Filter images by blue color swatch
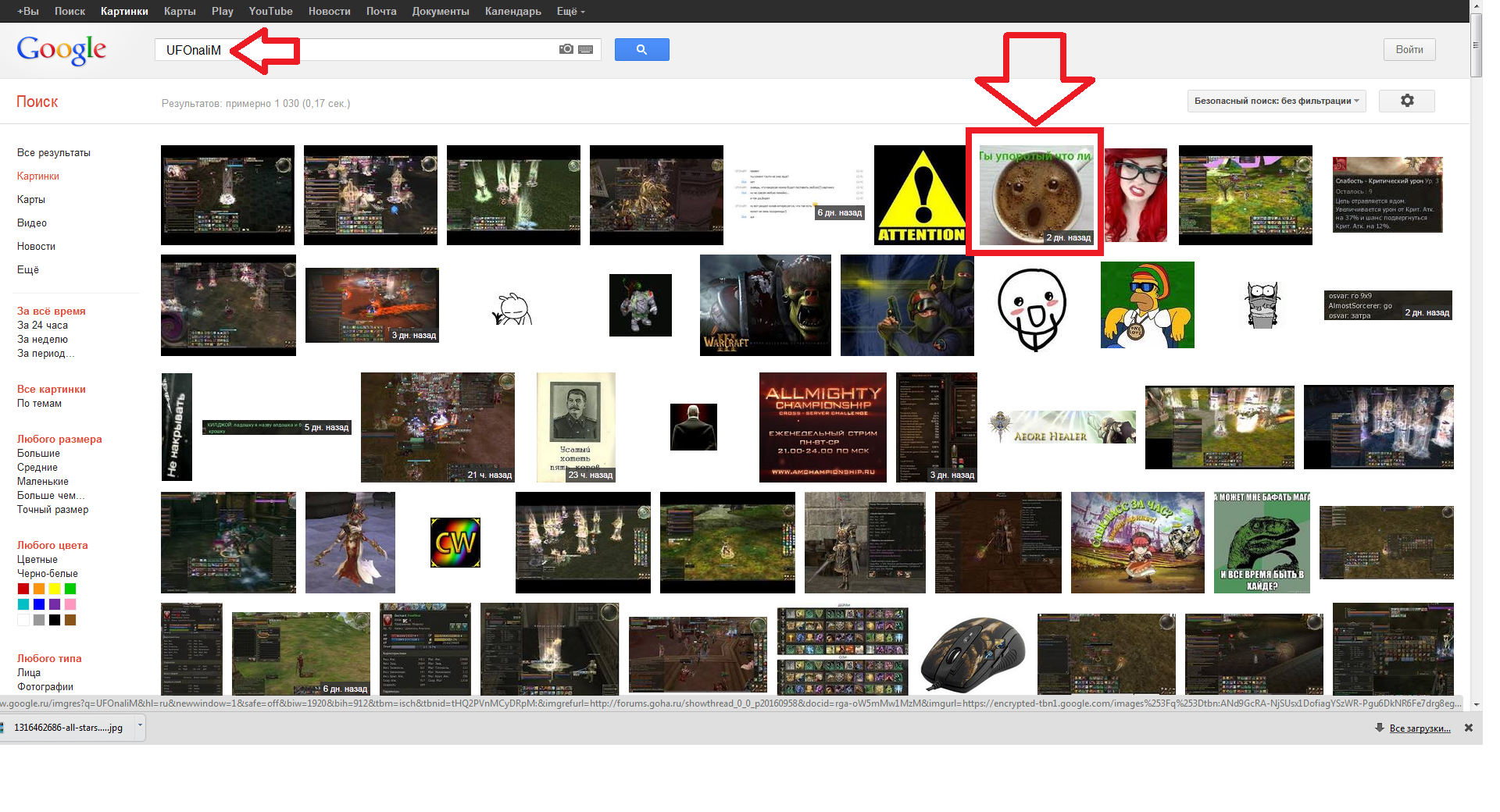The width and height of the screenshot is (1500, 812). [x=39, y=604]
